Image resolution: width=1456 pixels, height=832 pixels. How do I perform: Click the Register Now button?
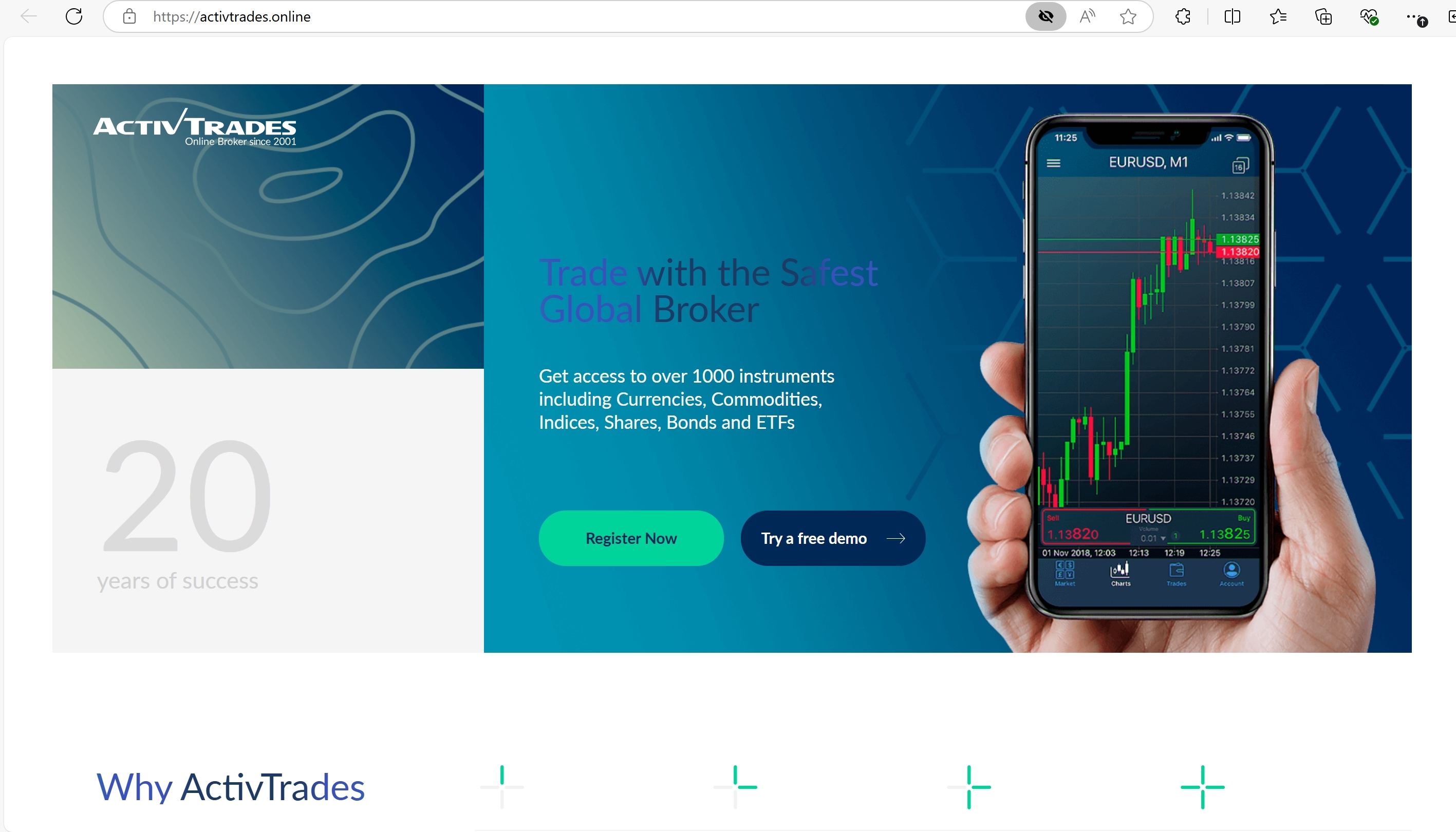point(631,538)
